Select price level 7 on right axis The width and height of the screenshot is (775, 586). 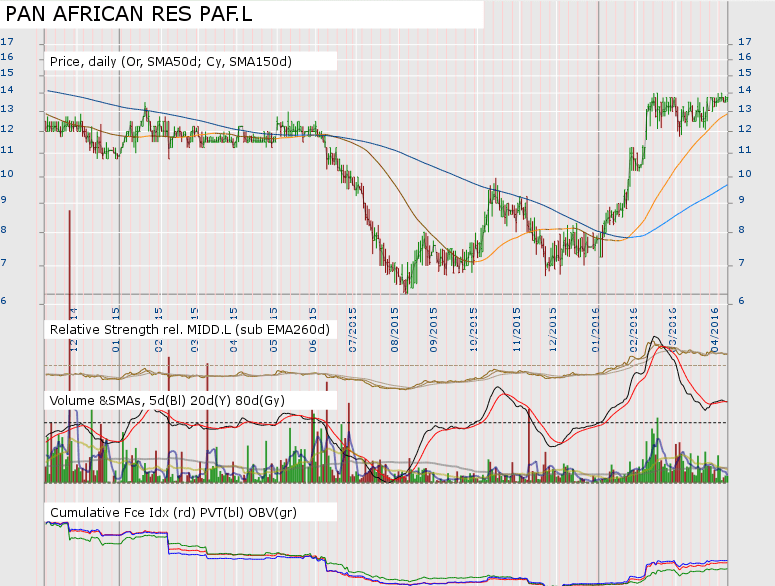pyautogui.click(x=741, y=263)
